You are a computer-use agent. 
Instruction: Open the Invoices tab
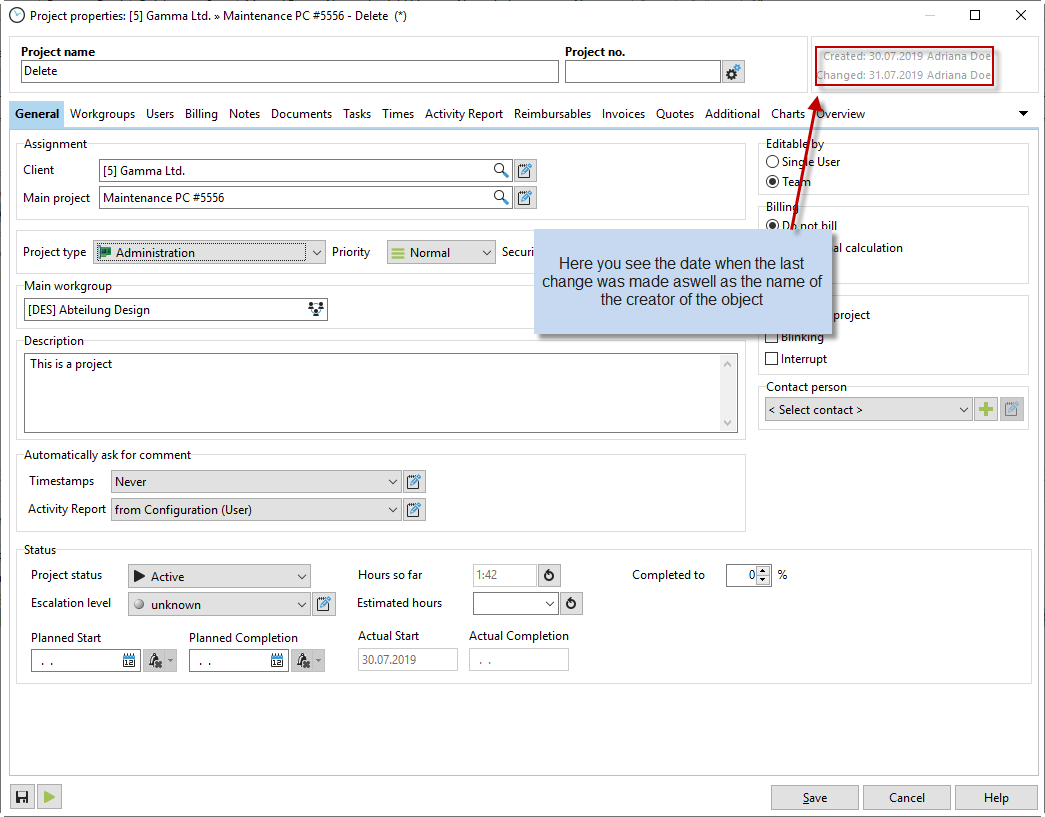[623, 114]
